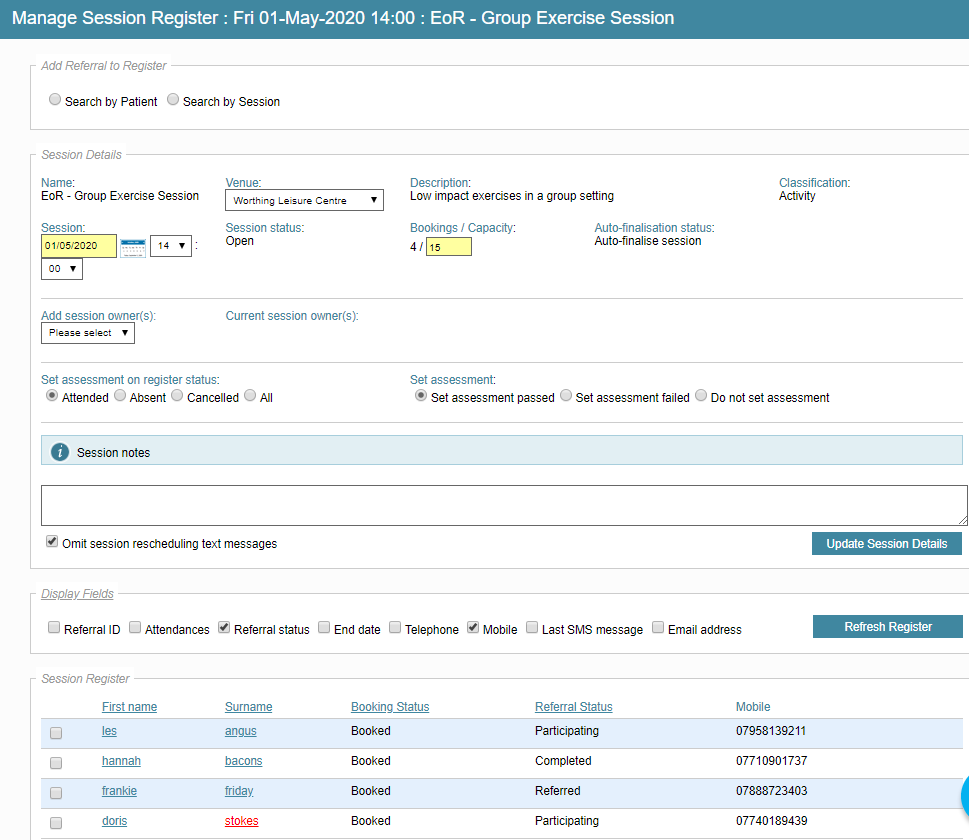Expand the session hour dropdown showing 14
This screenshot has height=840, width=969.
(x=171, y=246)
